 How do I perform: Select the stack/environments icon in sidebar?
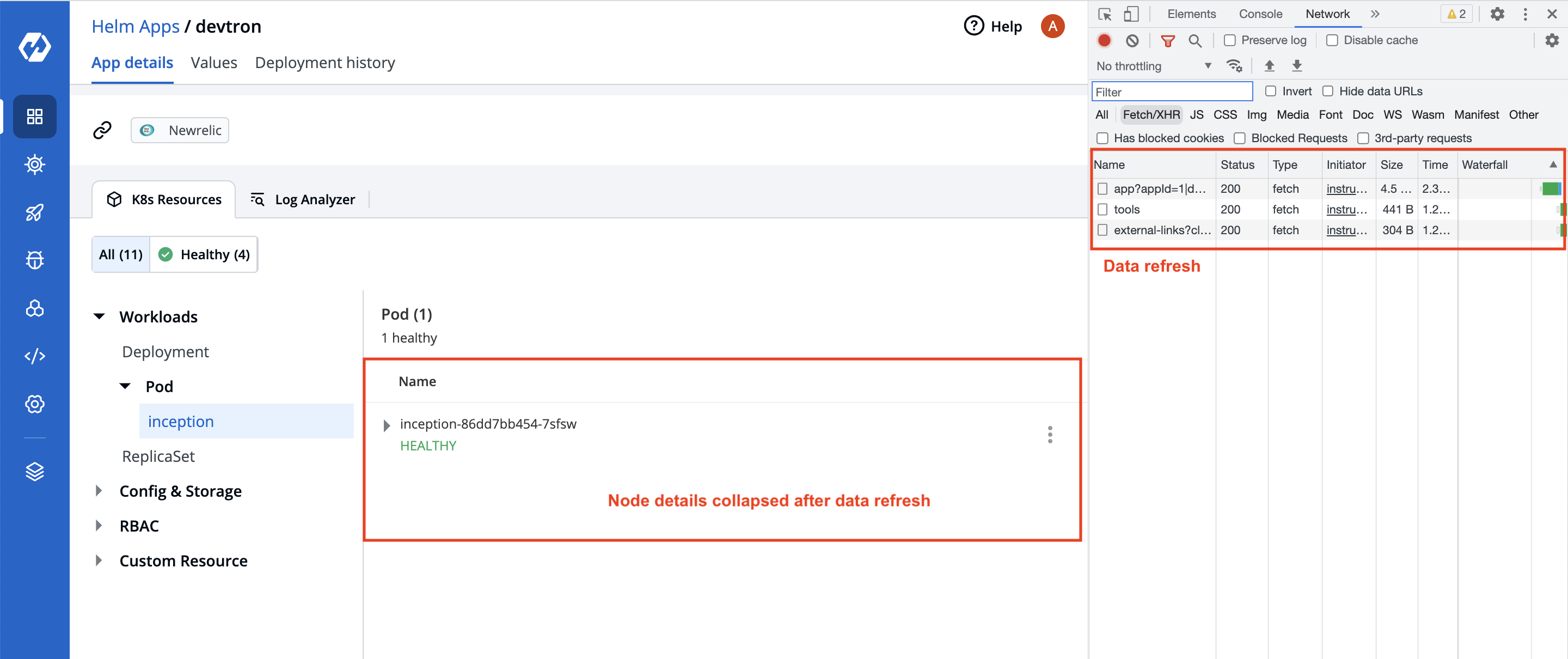34,470
